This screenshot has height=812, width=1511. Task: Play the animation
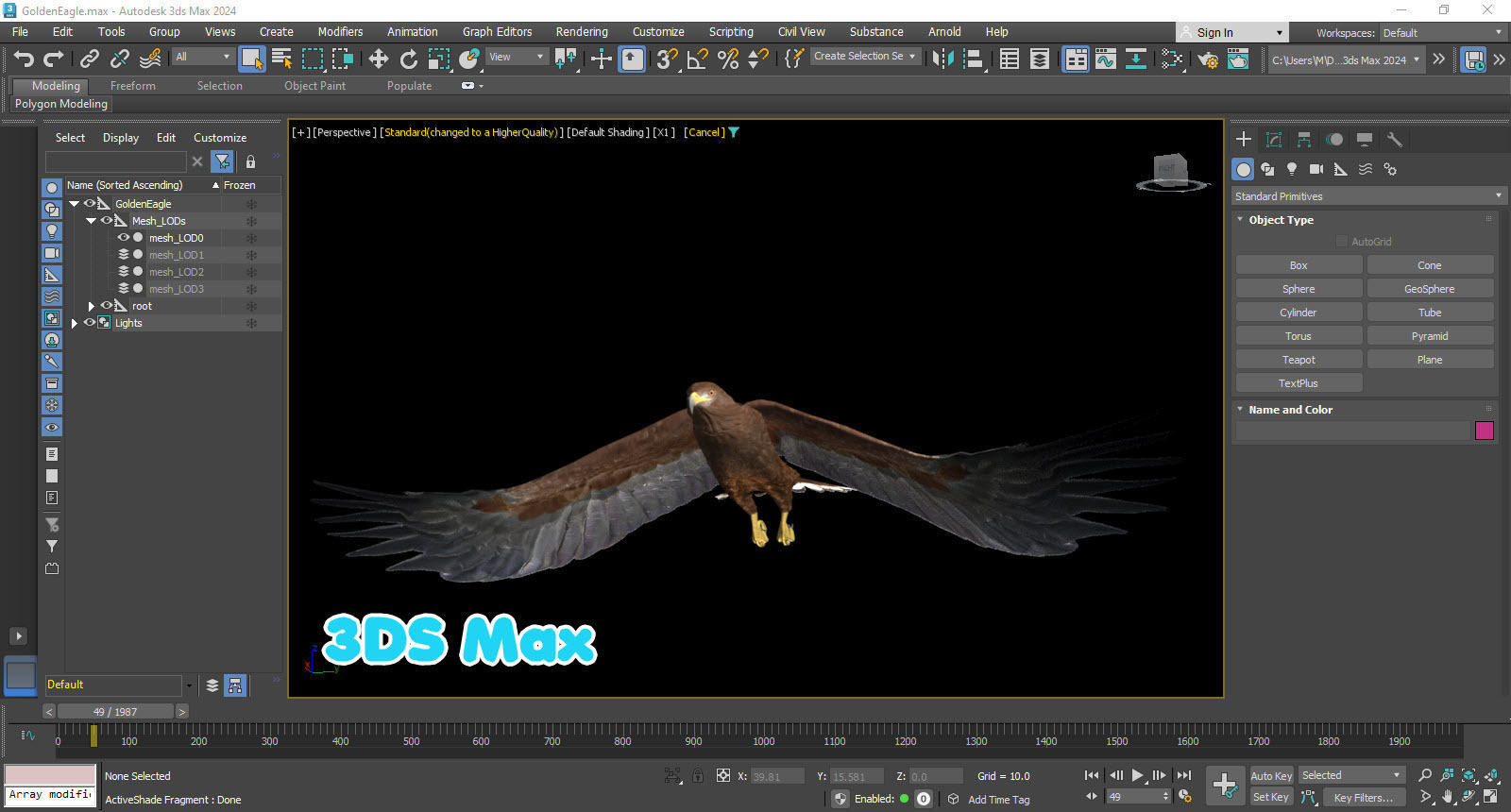1137,775
